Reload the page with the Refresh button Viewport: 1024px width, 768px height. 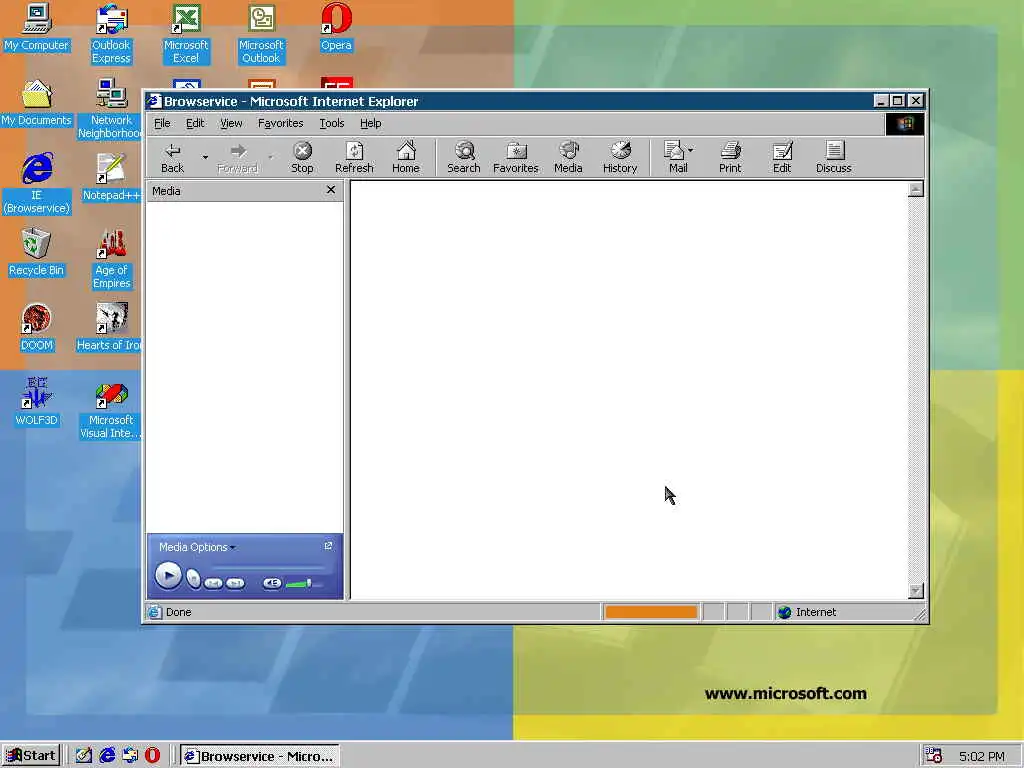(x=354, y=157)
